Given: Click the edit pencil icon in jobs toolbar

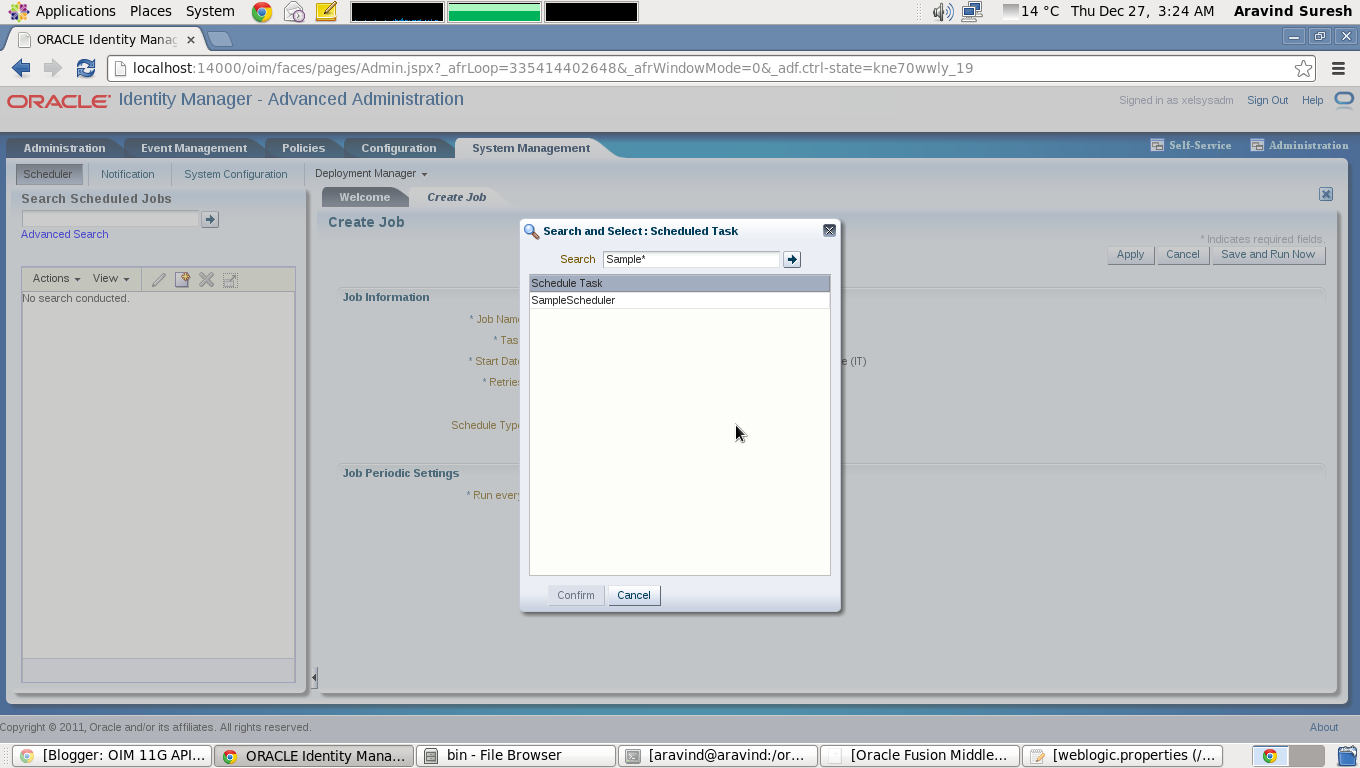Looking at the screenshot, I should (x=158, y=280).
